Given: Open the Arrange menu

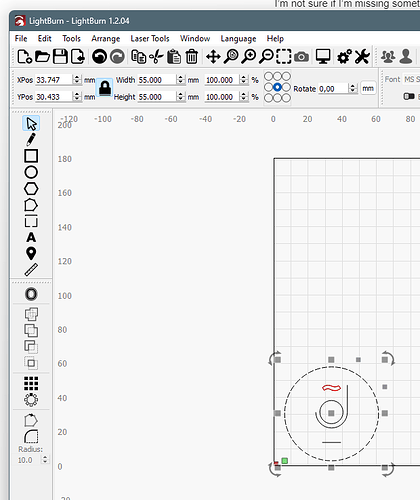Looking at the screenshot, I should pyautogui.click(x=106, y=39).
